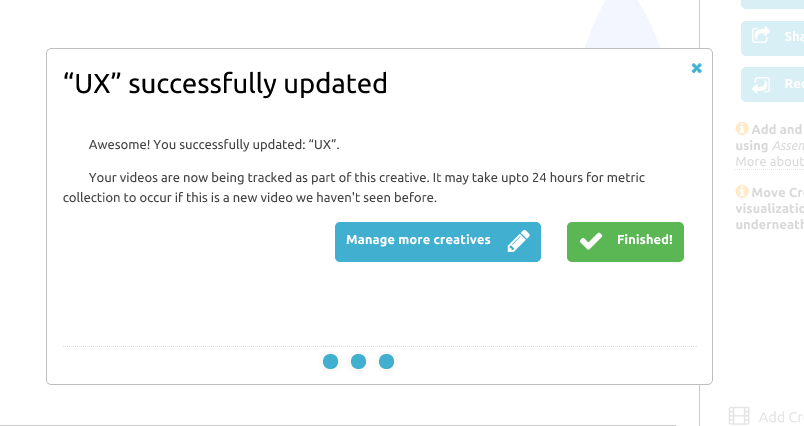Select the last blue step dot
The width and height of the screenshot is (804, 426).
pos(387,361)
